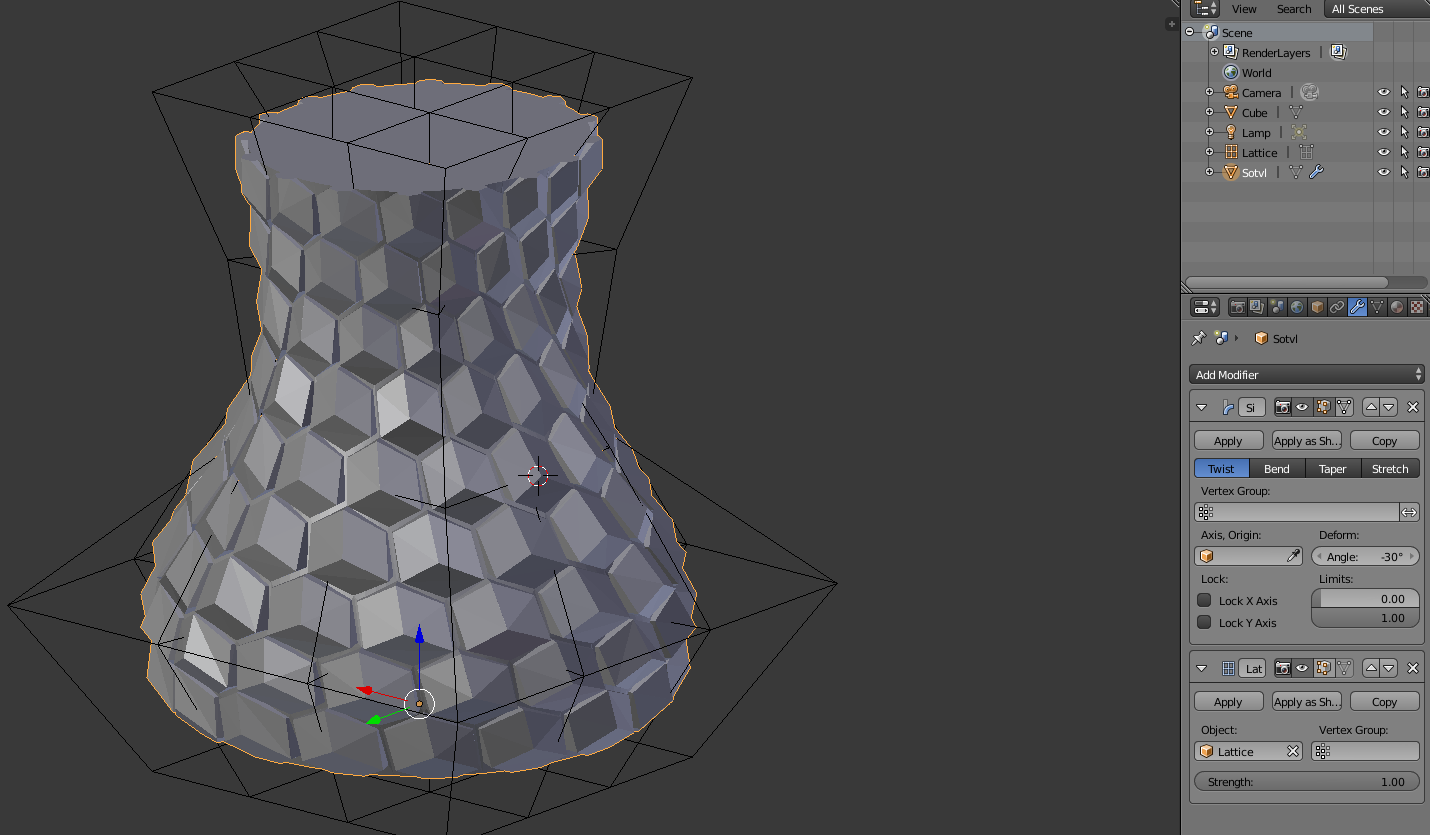Click the pin icon beside Sotvl breadcrumb
Image resolution: width=1430 pixels, height=835 pixels.
click(x=1198, y=339)
